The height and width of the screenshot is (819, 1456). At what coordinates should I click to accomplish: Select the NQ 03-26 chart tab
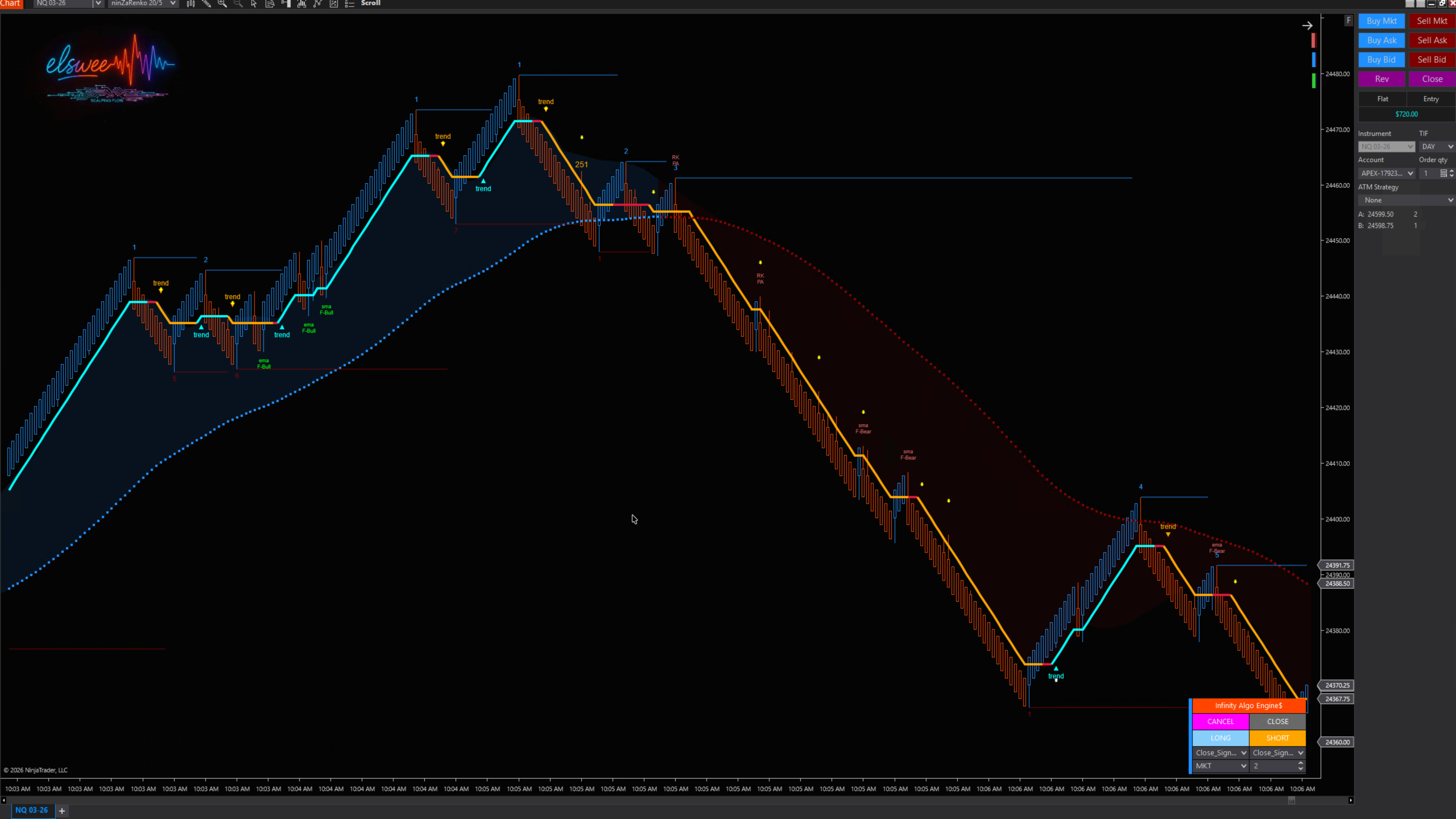point(31,810)
